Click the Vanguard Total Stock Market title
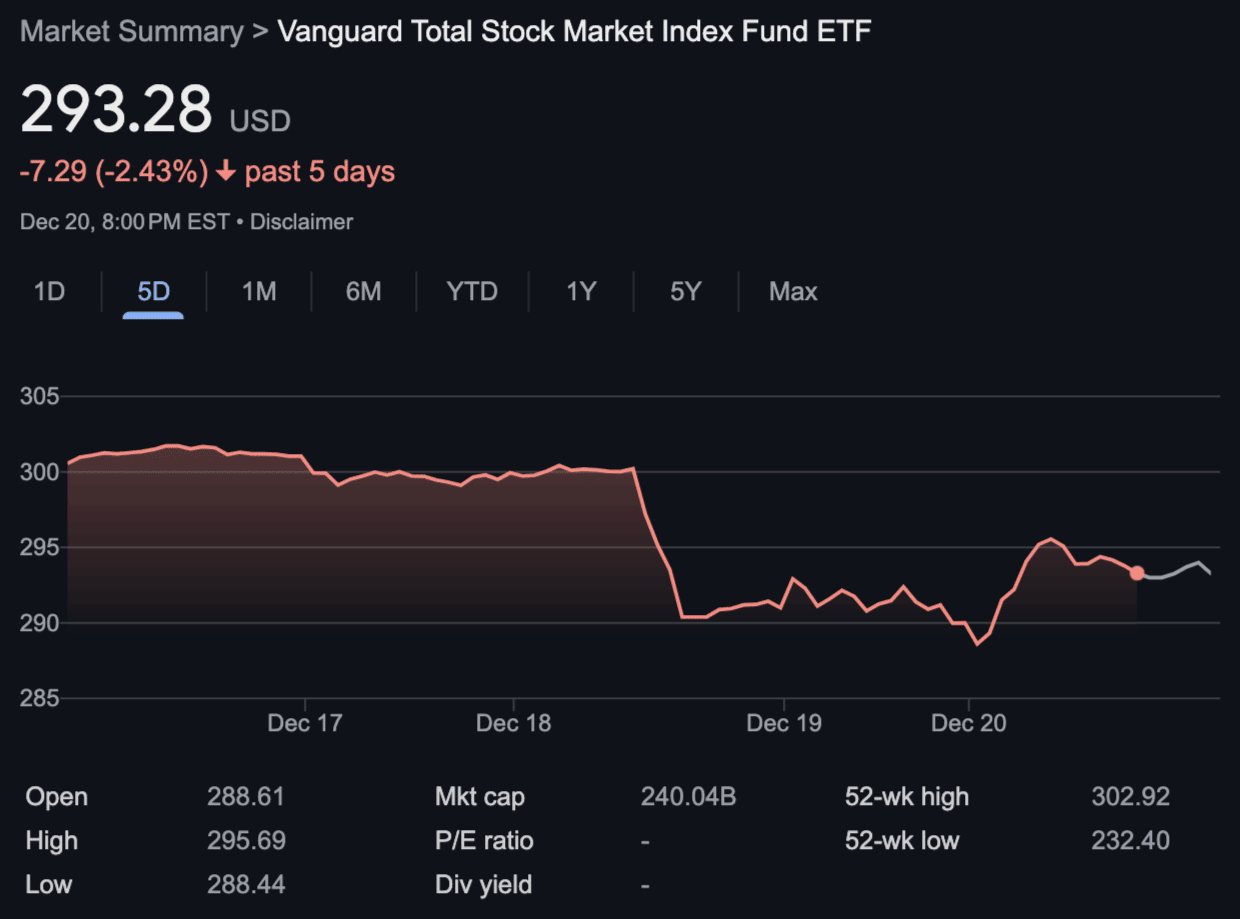 tap(574, 31)
